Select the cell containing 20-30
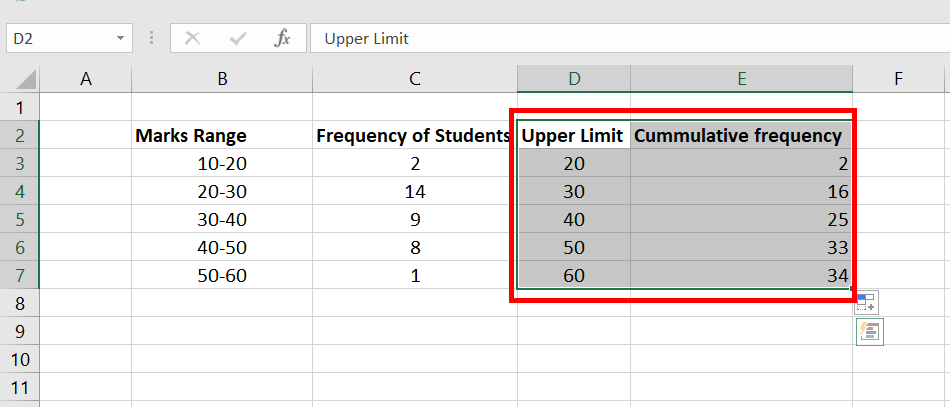This screenshot has width=950, height=407. click(x=222, y=191)
